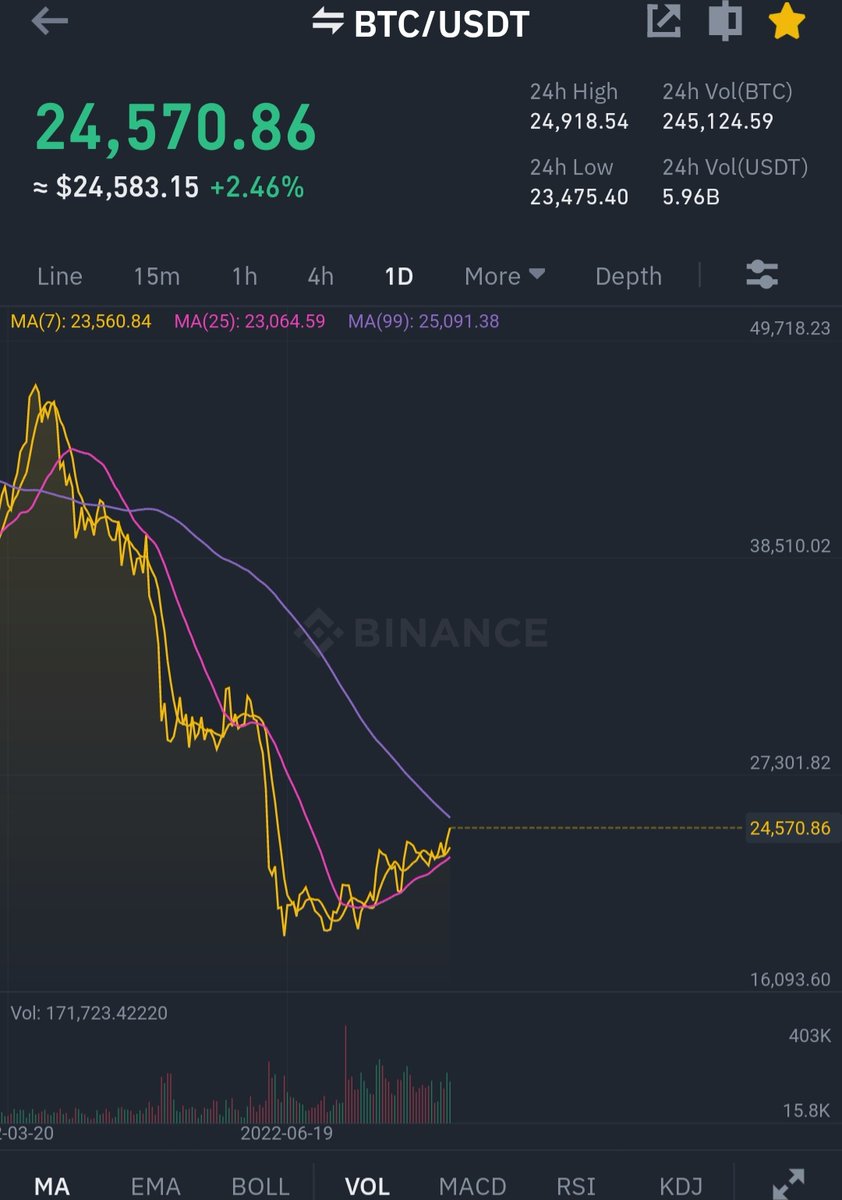Tap the 38,510.02 price axis label
The height and width of the screenshot is (1200, 842).
tap(790, 546)
